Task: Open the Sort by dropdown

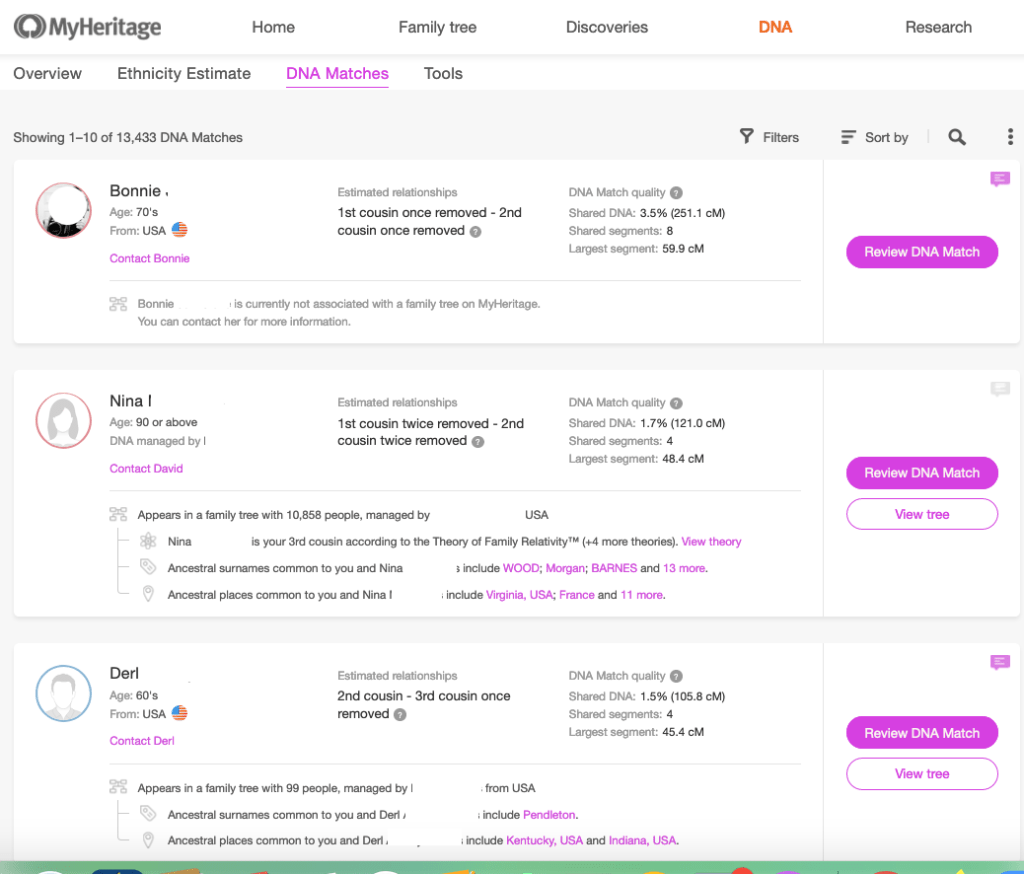Action: (x=875, y=137)
